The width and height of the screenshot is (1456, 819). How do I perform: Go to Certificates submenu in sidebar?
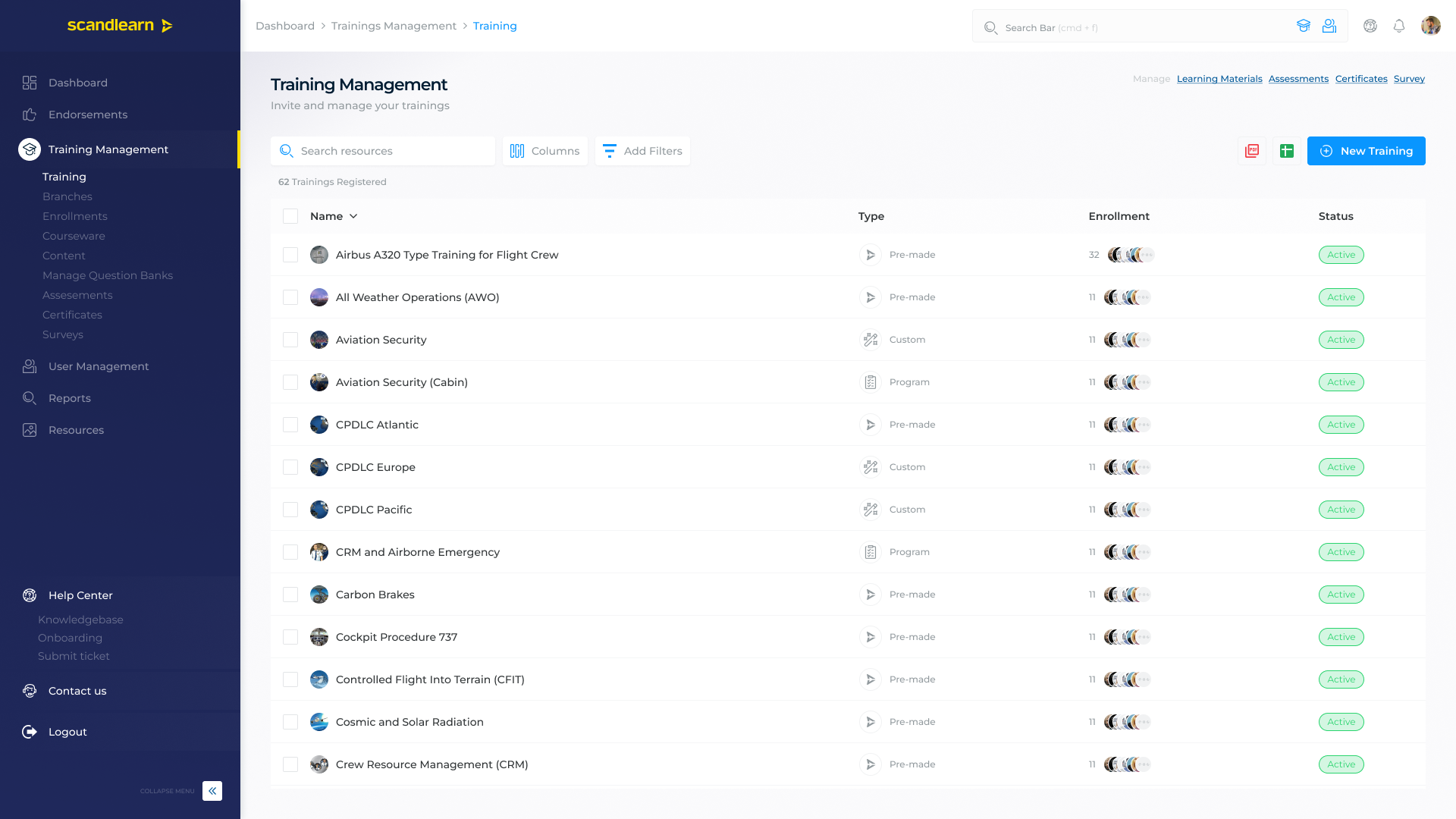point(72,315)
